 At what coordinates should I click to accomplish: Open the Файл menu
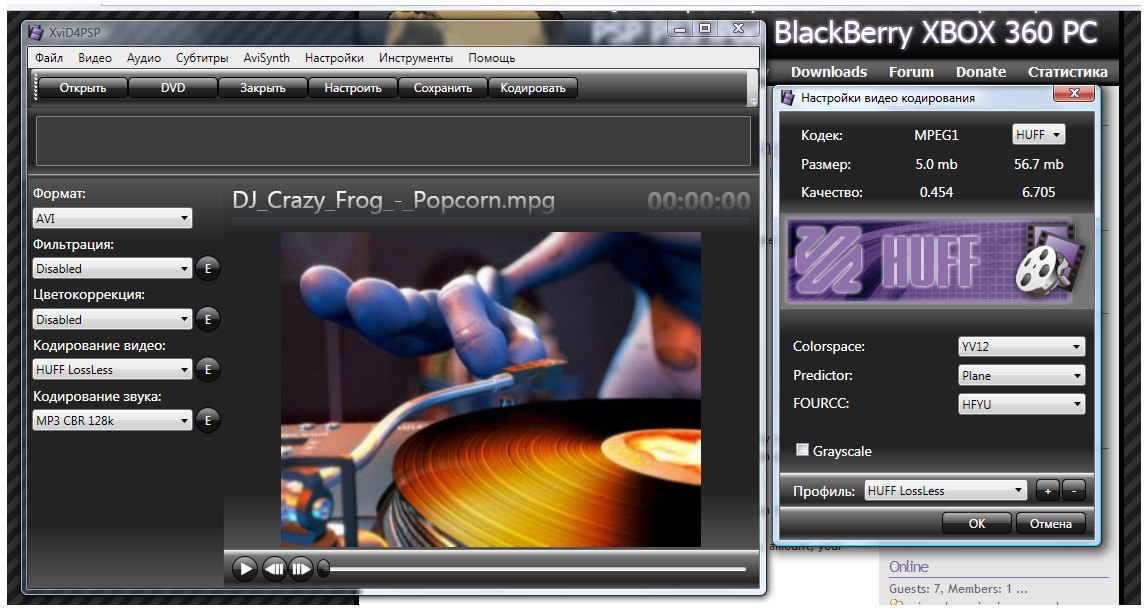click(49, 58)
